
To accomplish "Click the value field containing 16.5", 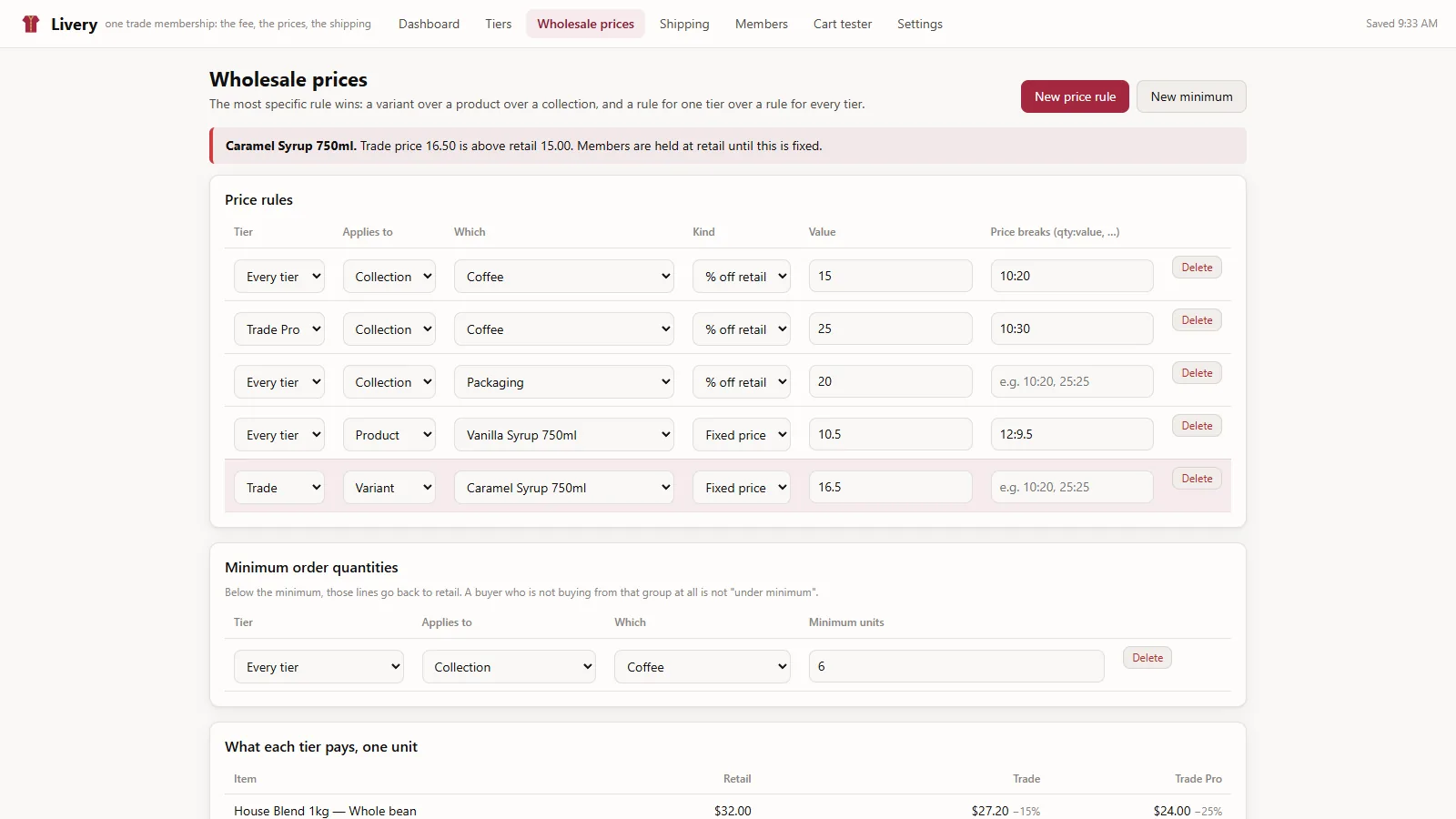I will coord(891,487).
